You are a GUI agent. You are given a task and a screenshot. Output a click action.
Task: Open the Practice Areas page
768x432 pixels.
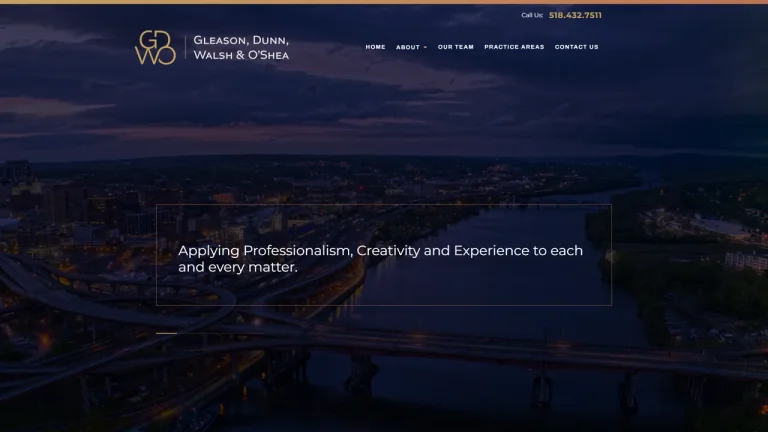pos(514,47)
